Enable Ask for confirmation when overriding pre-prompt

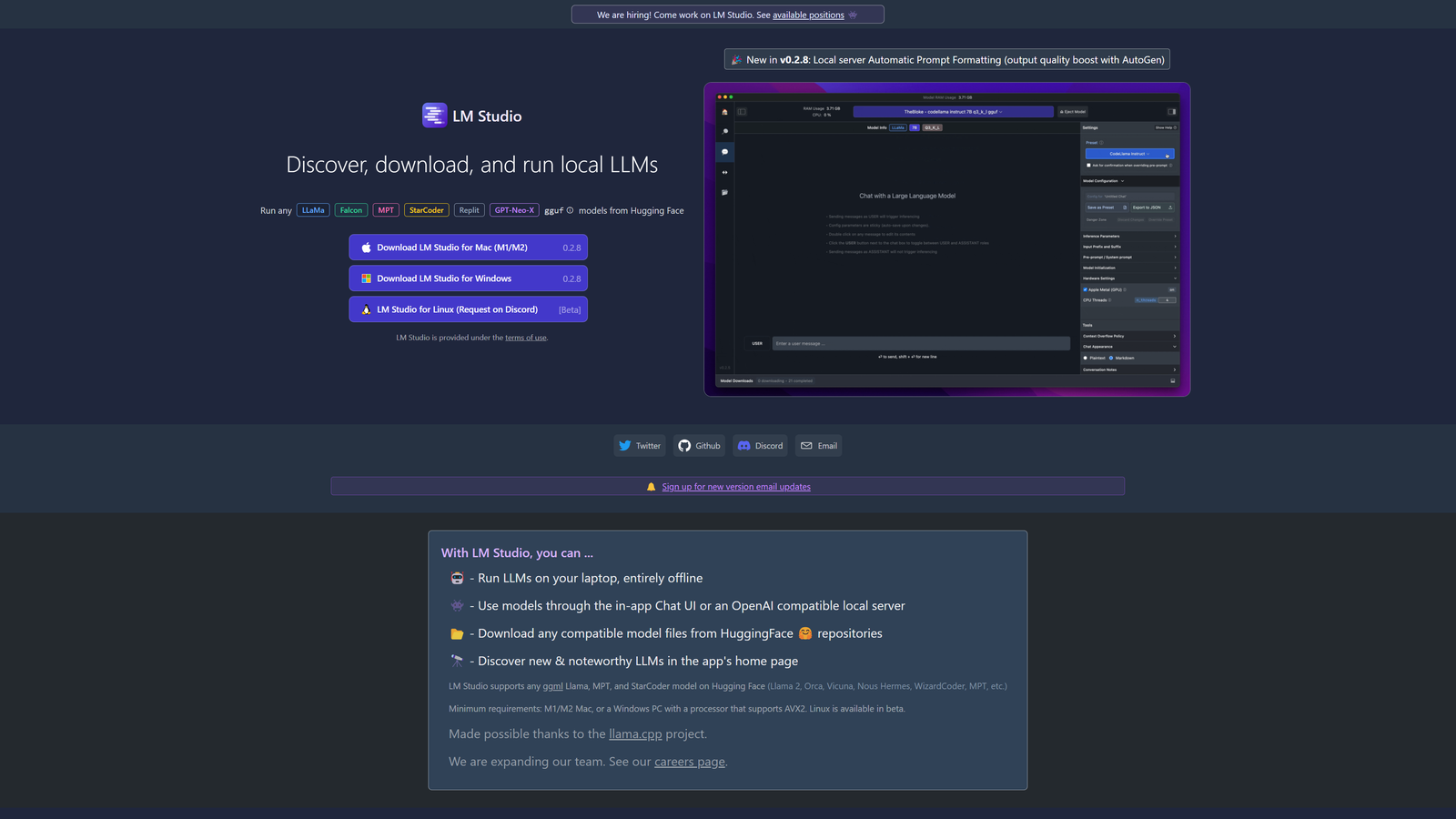tap(1087, 164)
